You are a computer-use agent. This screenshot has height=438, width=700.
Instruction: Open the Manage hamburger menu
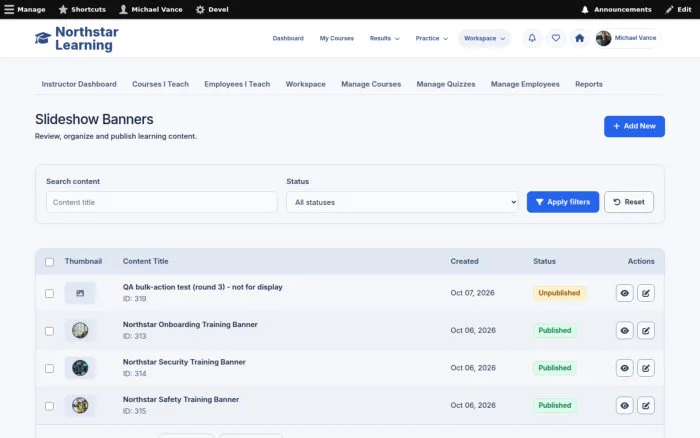pyautogui.click(x=25, y=9)
